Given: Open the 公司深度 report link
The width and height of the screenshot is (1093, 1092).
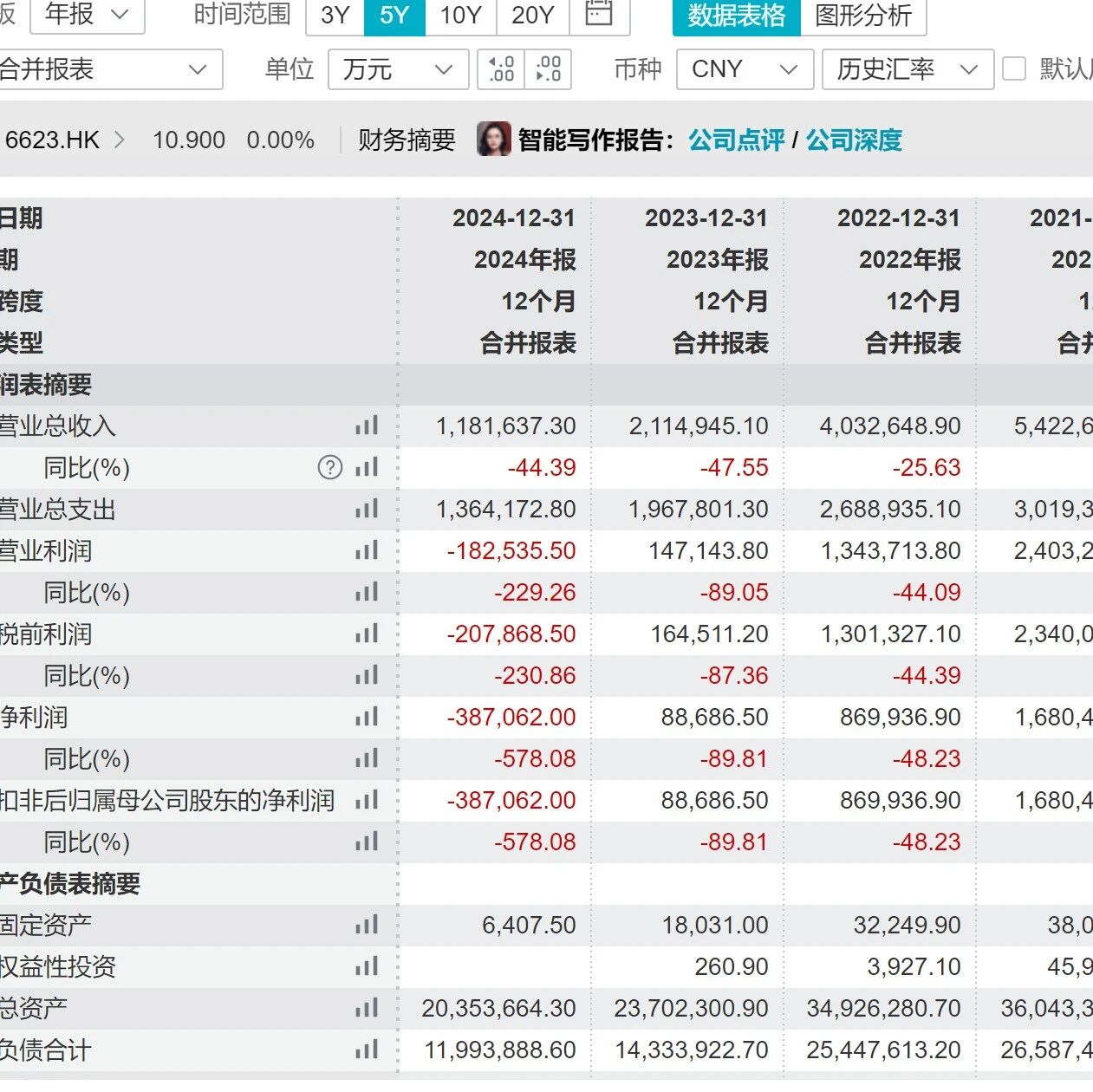Looking at the screenshot, I should pos(855,140).
